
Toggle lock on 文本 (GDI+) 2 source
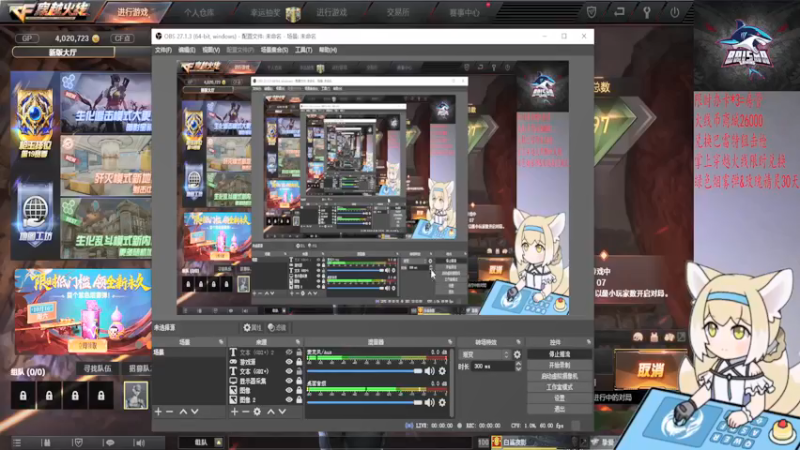(299, 353)
